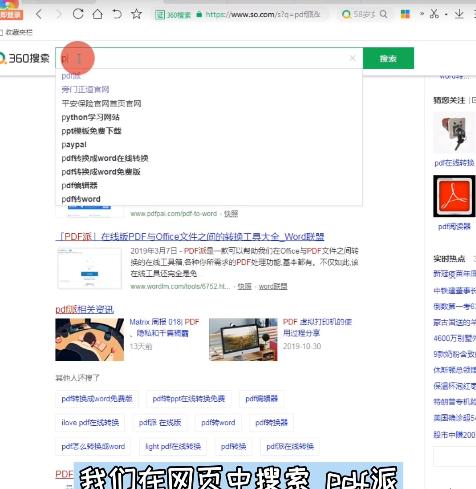Open the colorful grid apps icon
Image resolution: width=476 pixels, height=489 pixels.
[x=405, y=14]
